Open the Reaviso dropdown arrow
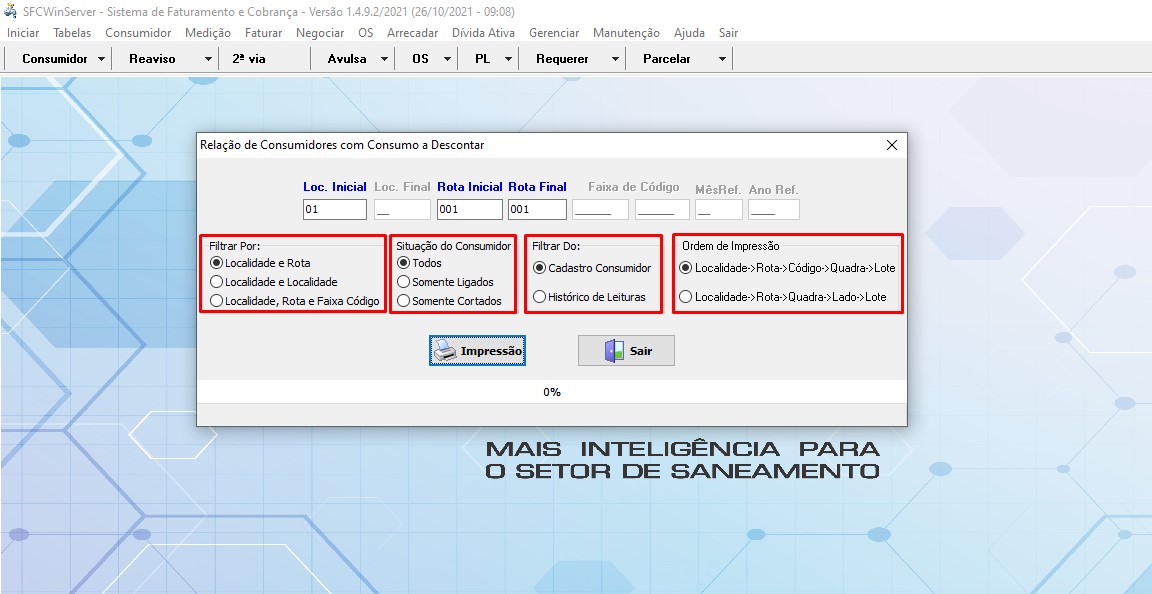 [208, 59]
